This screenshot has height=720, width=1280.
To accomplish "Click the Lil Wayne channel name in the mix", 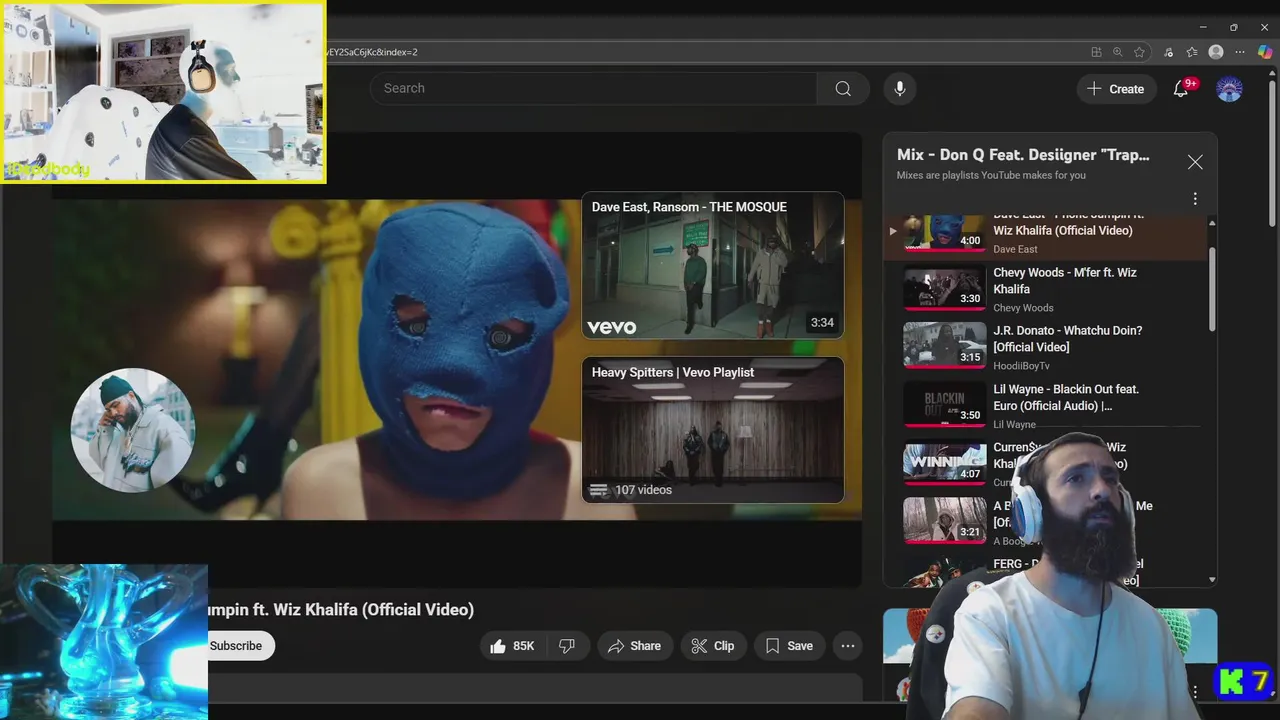I will click(x=1014, y=424).
